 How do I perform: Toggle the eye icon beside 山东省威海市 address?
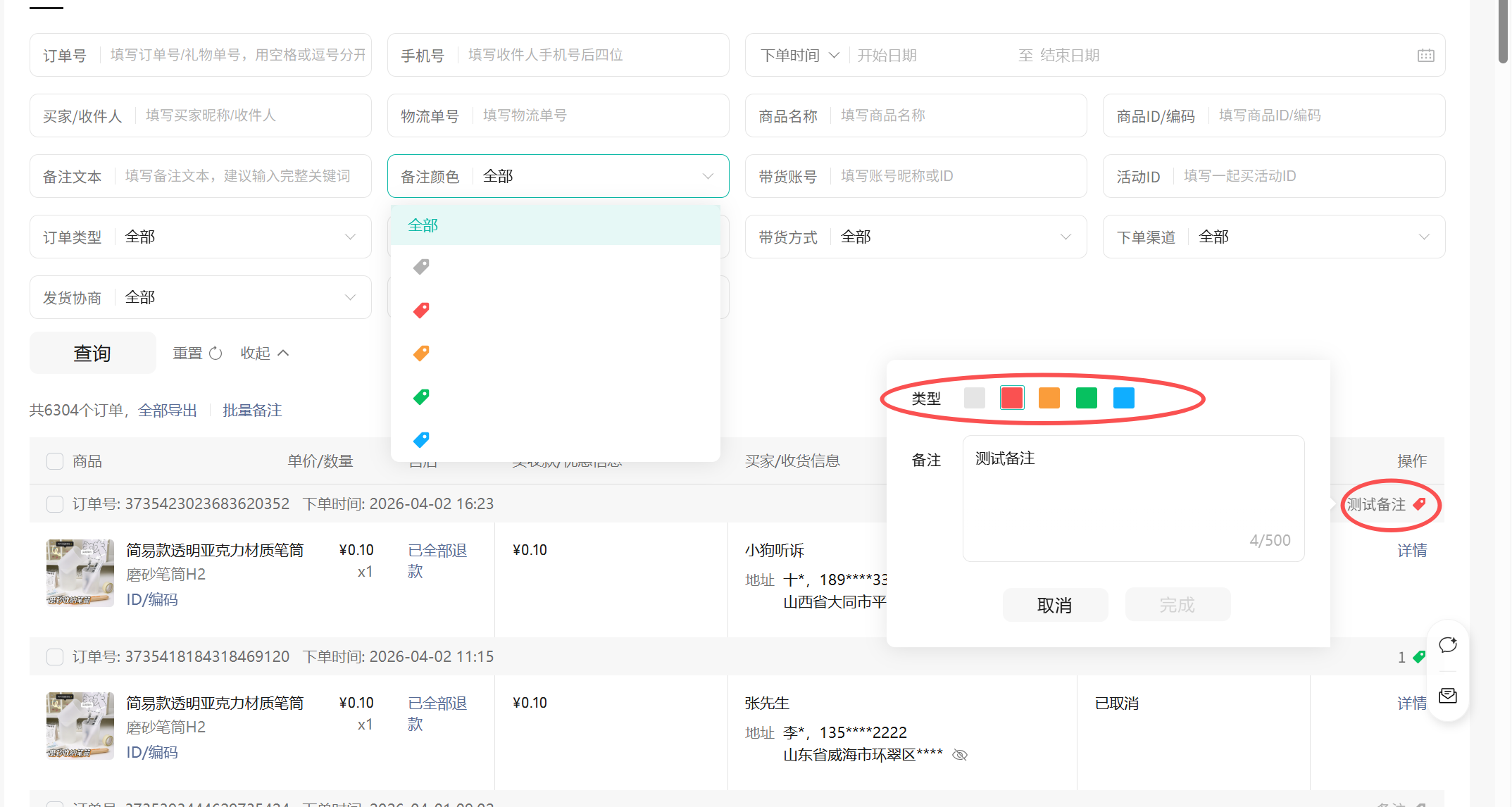pos(960,755)
